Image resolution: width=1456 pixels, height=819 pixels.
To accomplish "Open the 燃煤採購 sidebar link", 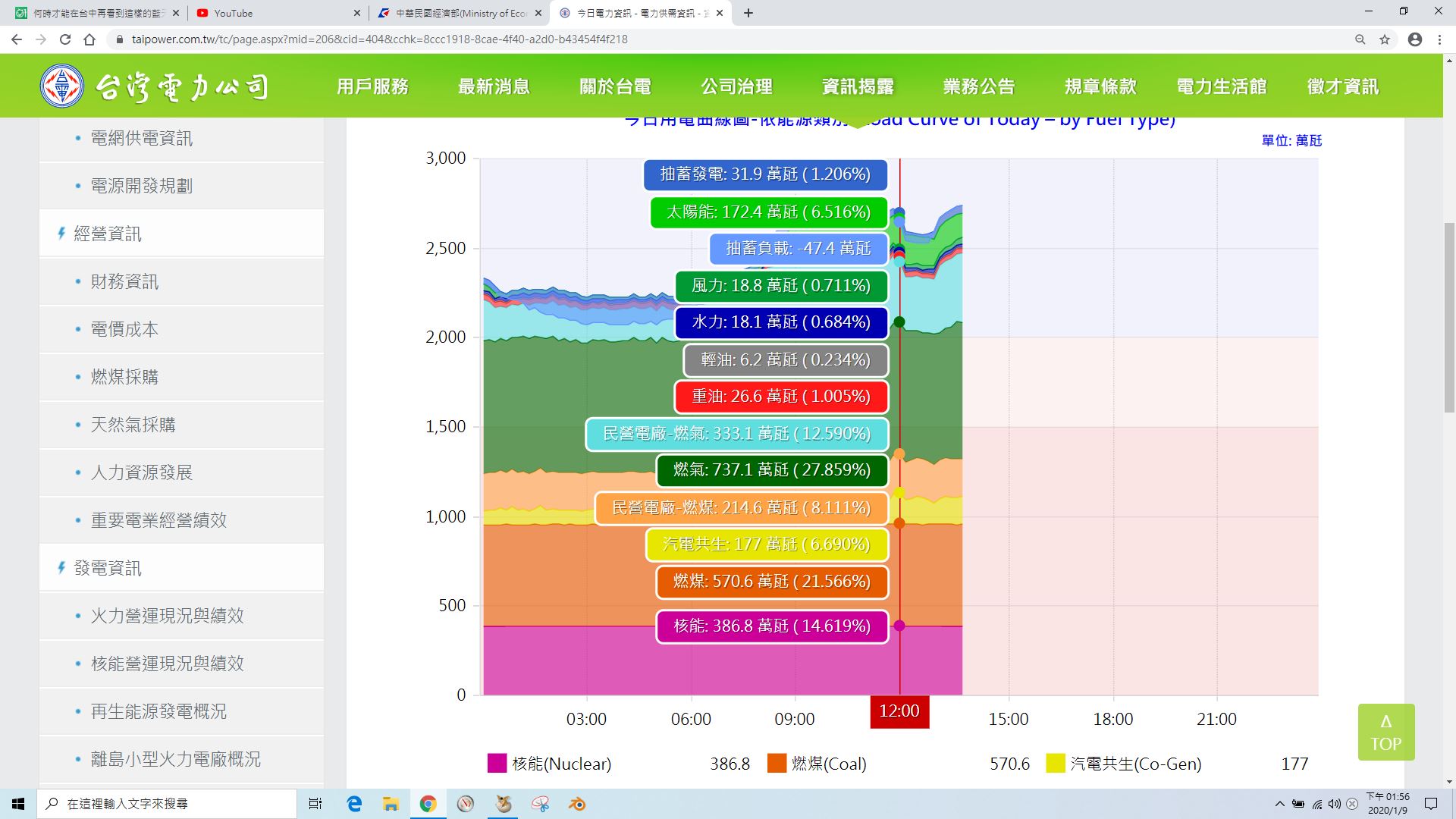I will tap(124, 377).
